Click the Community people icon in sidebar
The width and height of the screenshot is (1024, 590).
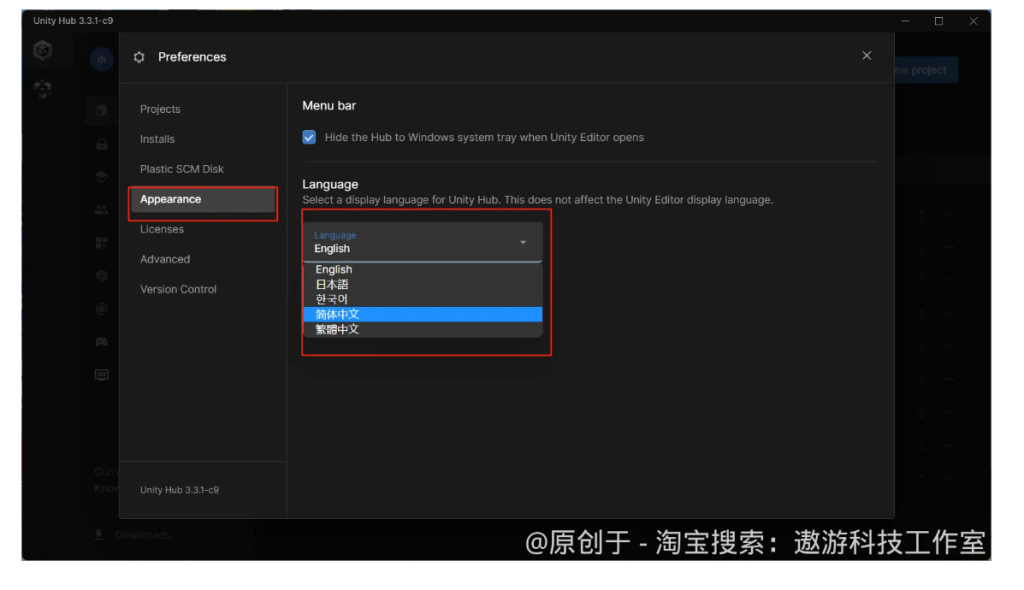tap(101, 209)
